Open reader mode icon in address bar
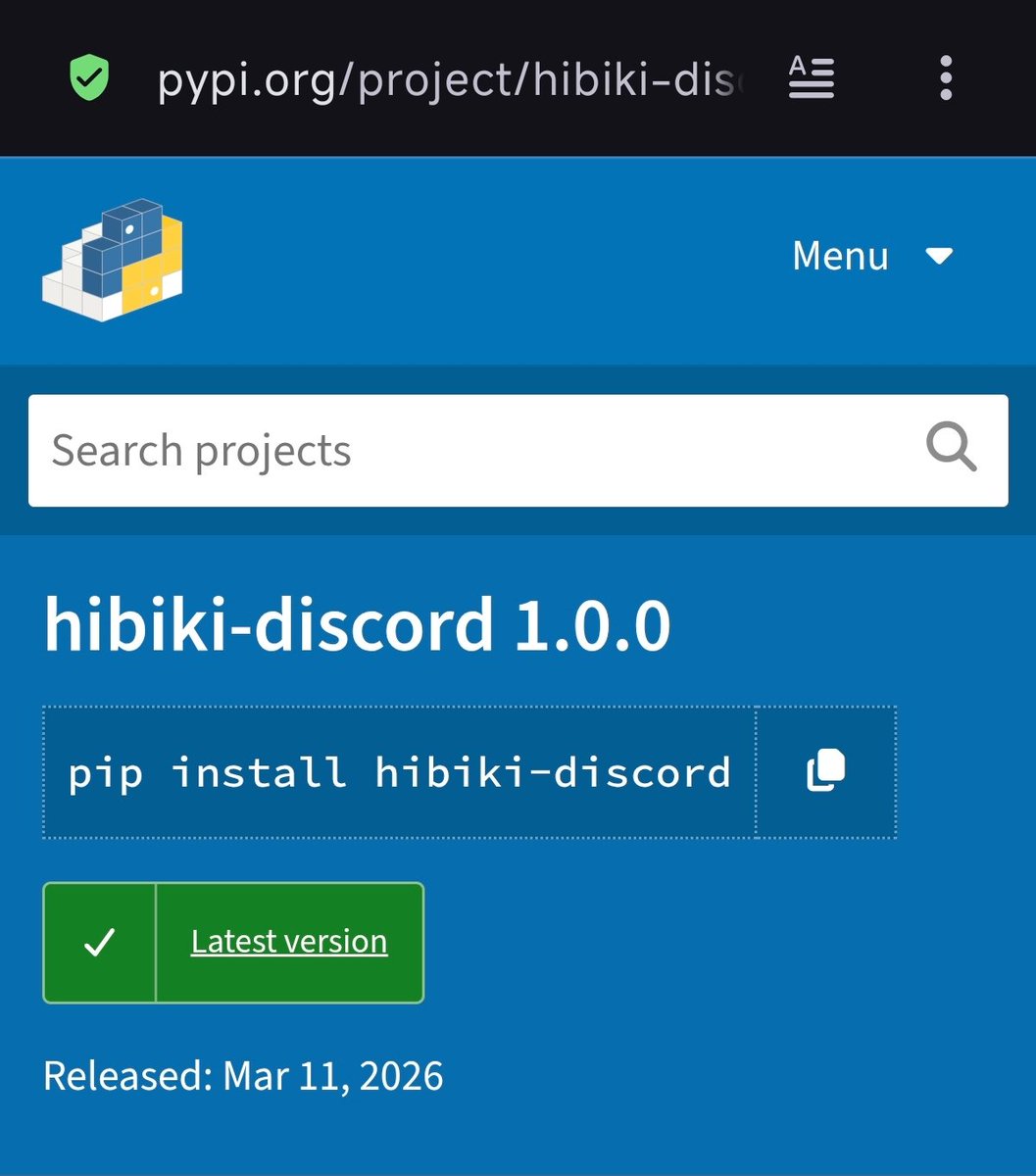 tap(811, 77)
